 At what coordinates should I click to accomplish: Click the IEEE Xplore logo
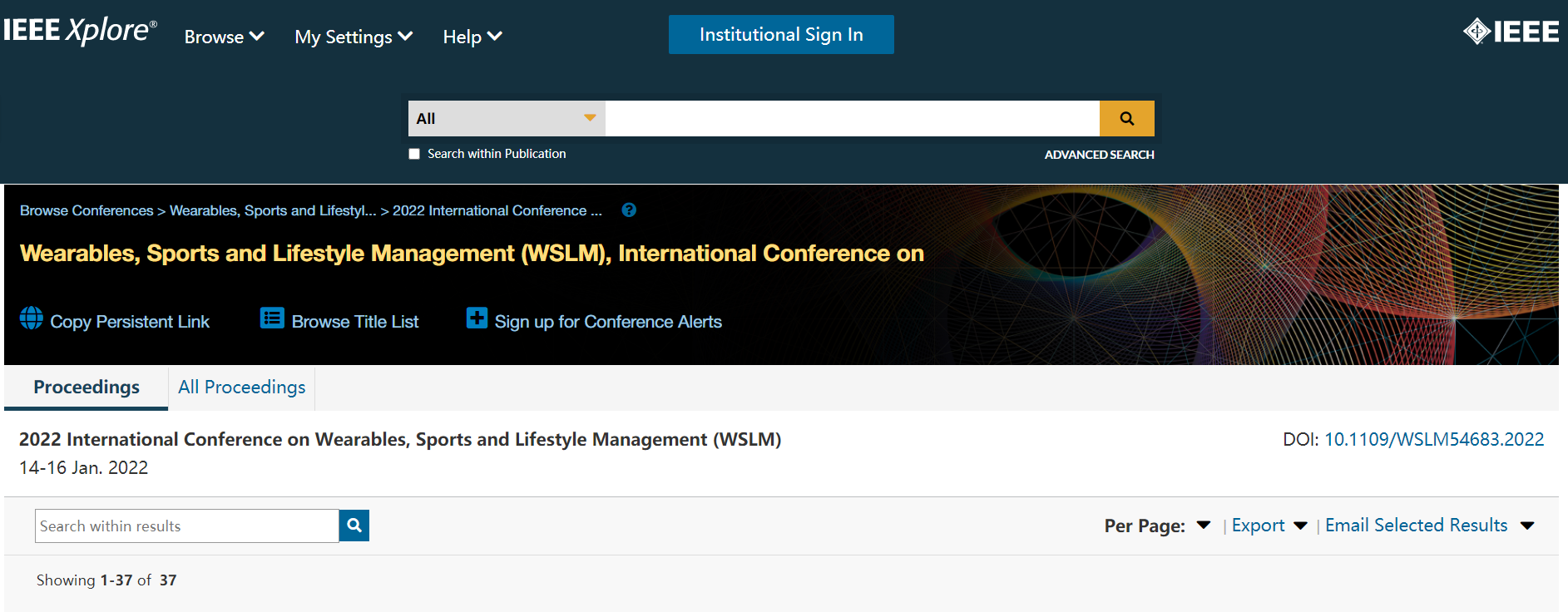pyautogui.click(x=80, y=31)
